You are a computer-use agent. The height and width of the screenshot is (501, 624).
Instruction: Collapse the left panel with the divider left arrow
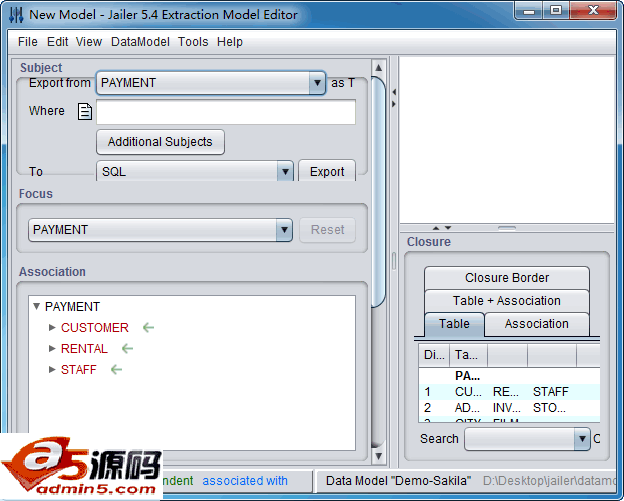tap(394, 92)
